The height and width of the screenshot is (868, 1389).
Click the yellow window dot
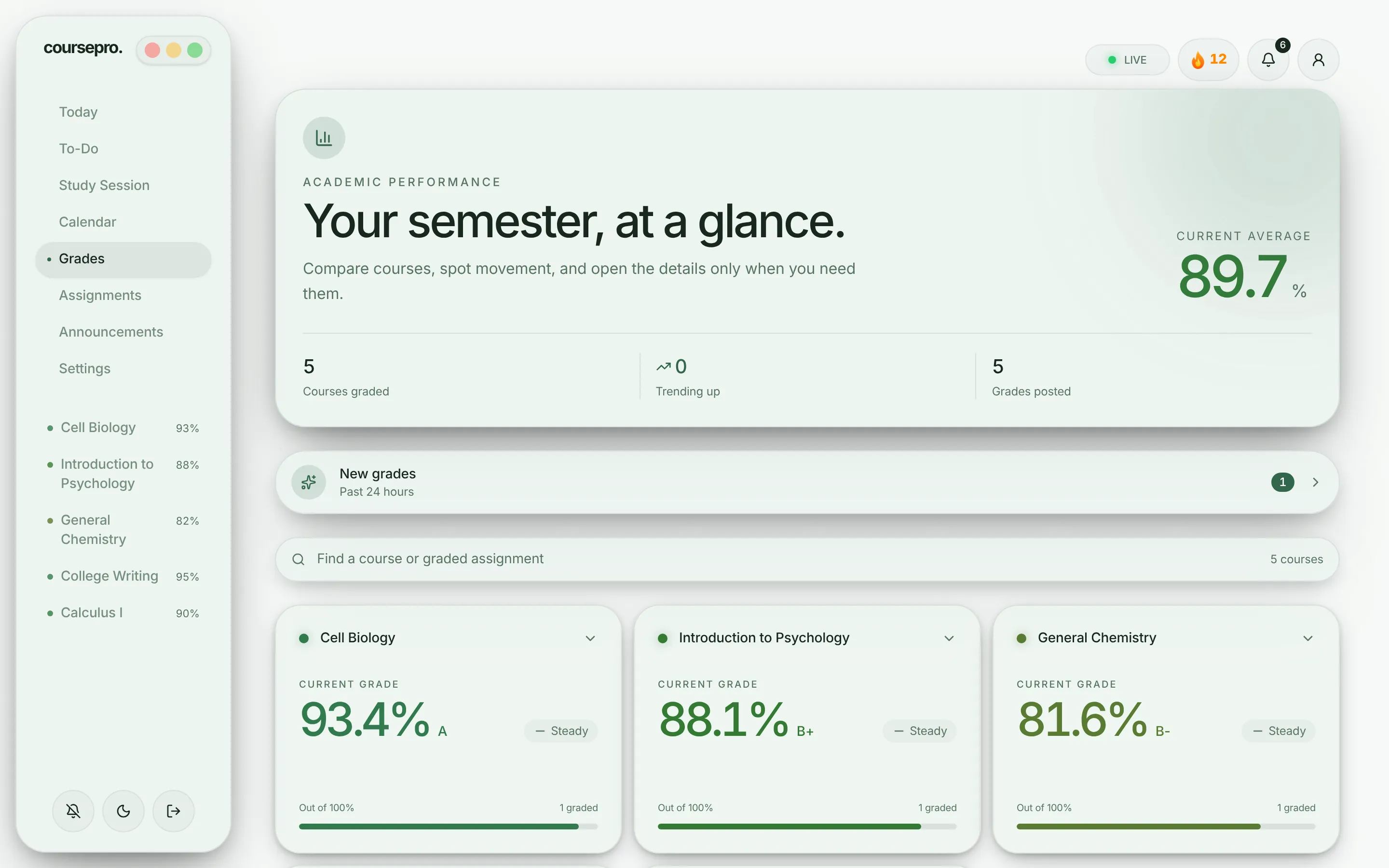point(173,51)
